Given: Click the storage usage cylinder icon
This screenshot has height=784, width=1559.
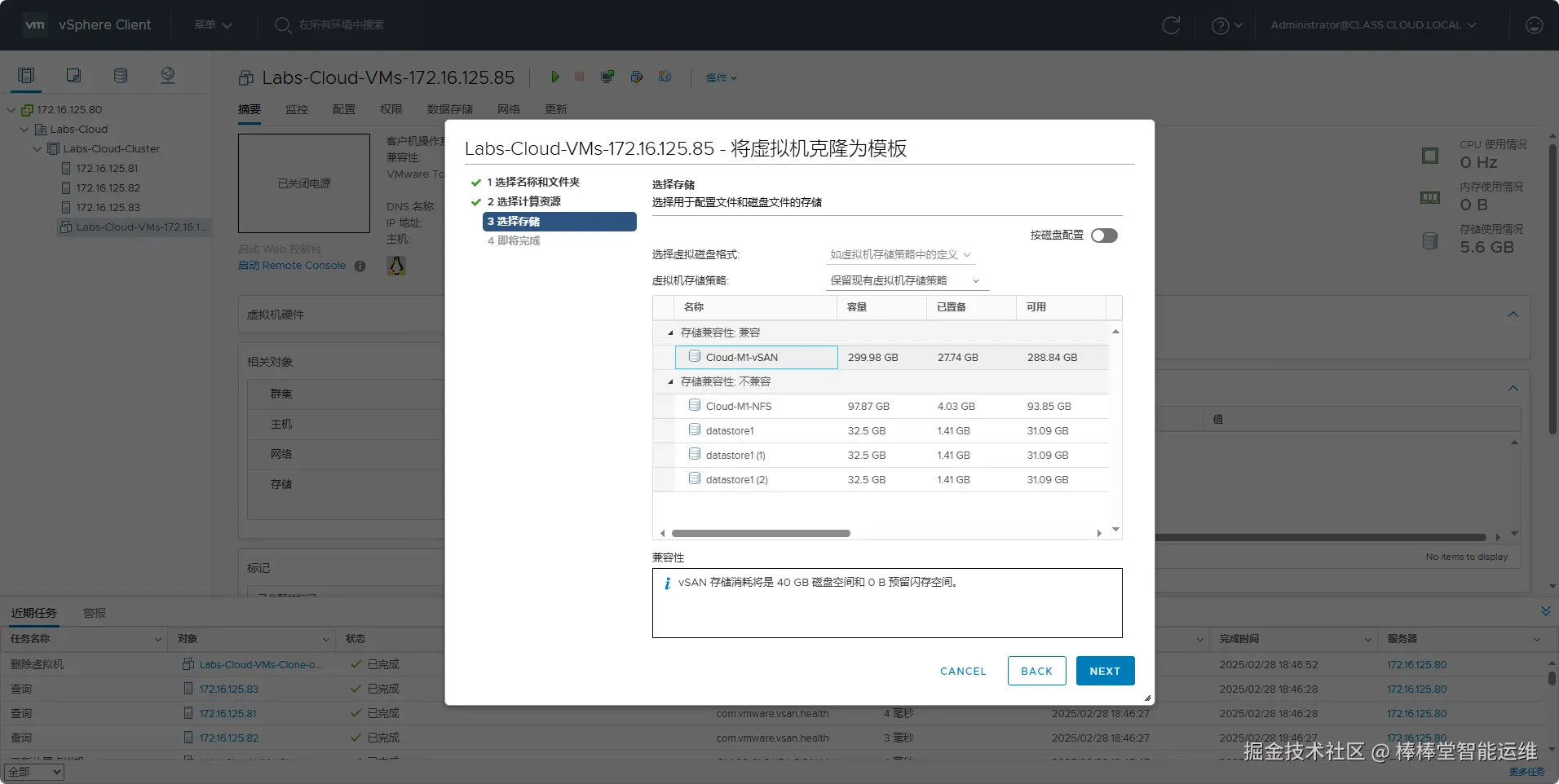Looking at the screenshot, I should 1430,240.
